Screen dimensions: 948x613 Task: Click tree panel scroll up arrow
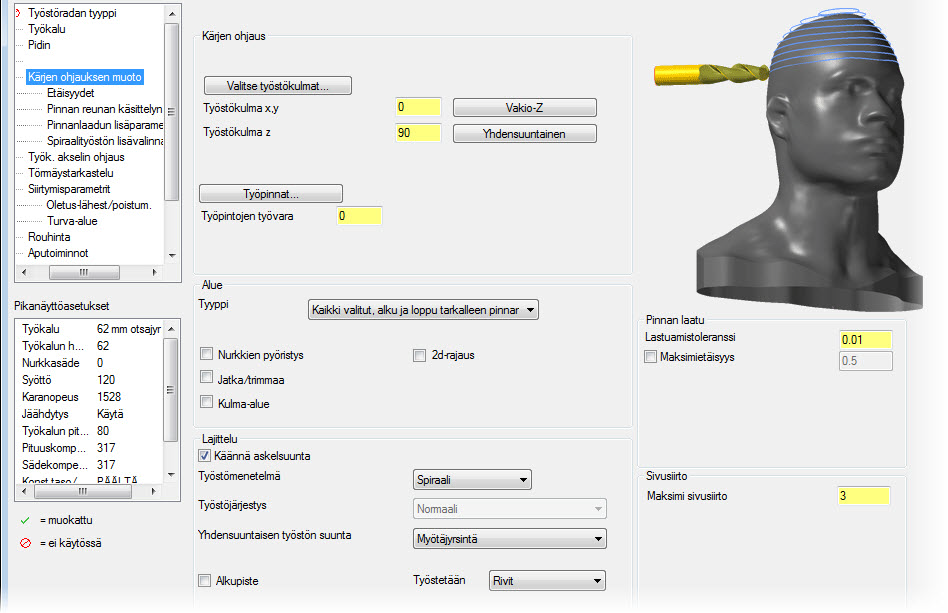click(172, 13)
